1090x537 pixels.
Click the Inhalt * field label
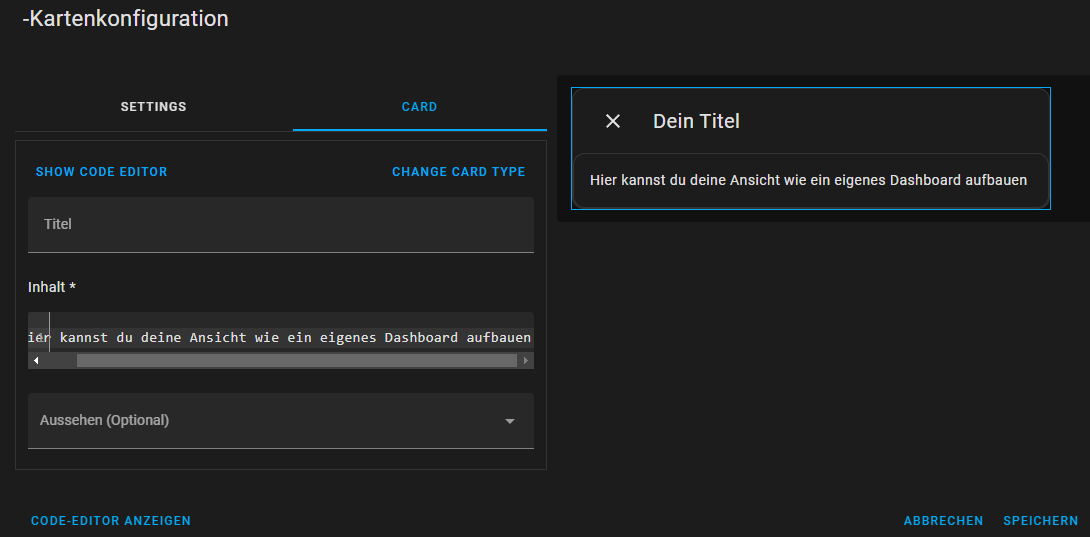tap(51, 287)
